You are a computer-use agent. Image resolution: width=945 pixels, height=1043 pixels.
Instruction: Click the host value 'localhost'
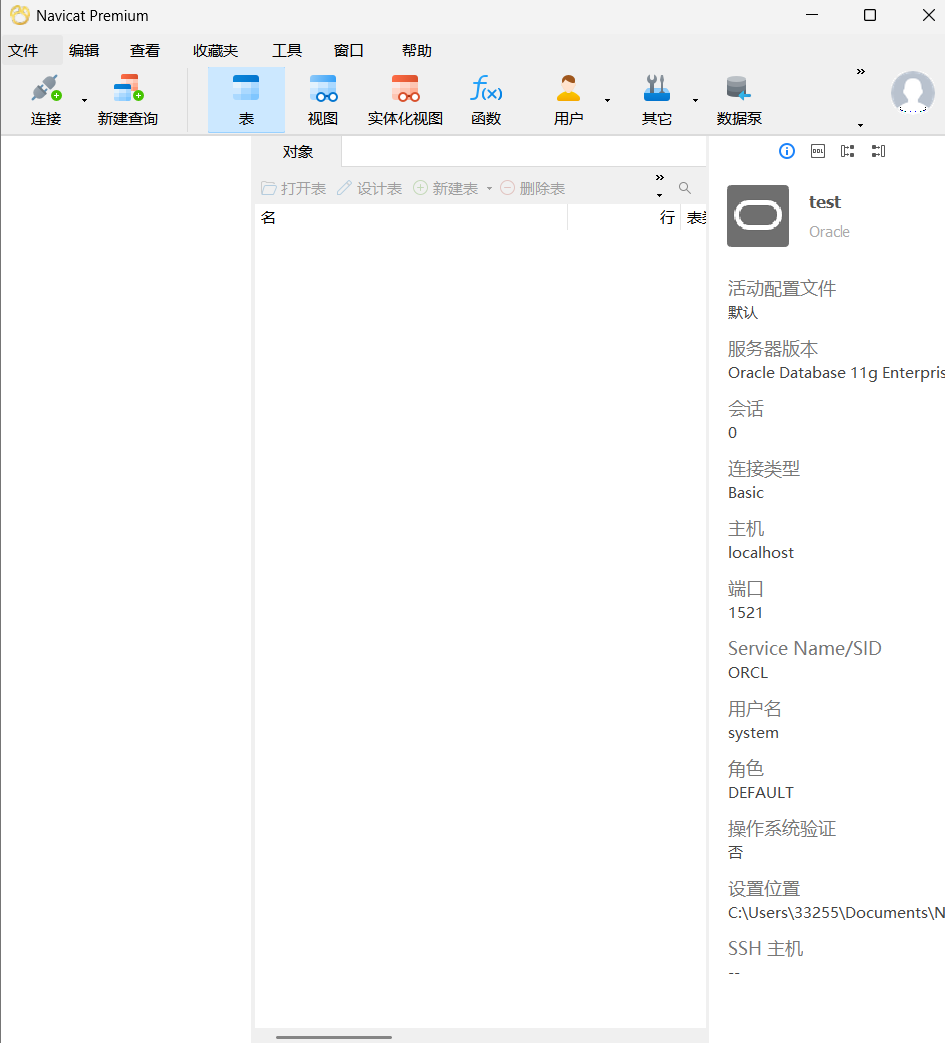[761, 553]
